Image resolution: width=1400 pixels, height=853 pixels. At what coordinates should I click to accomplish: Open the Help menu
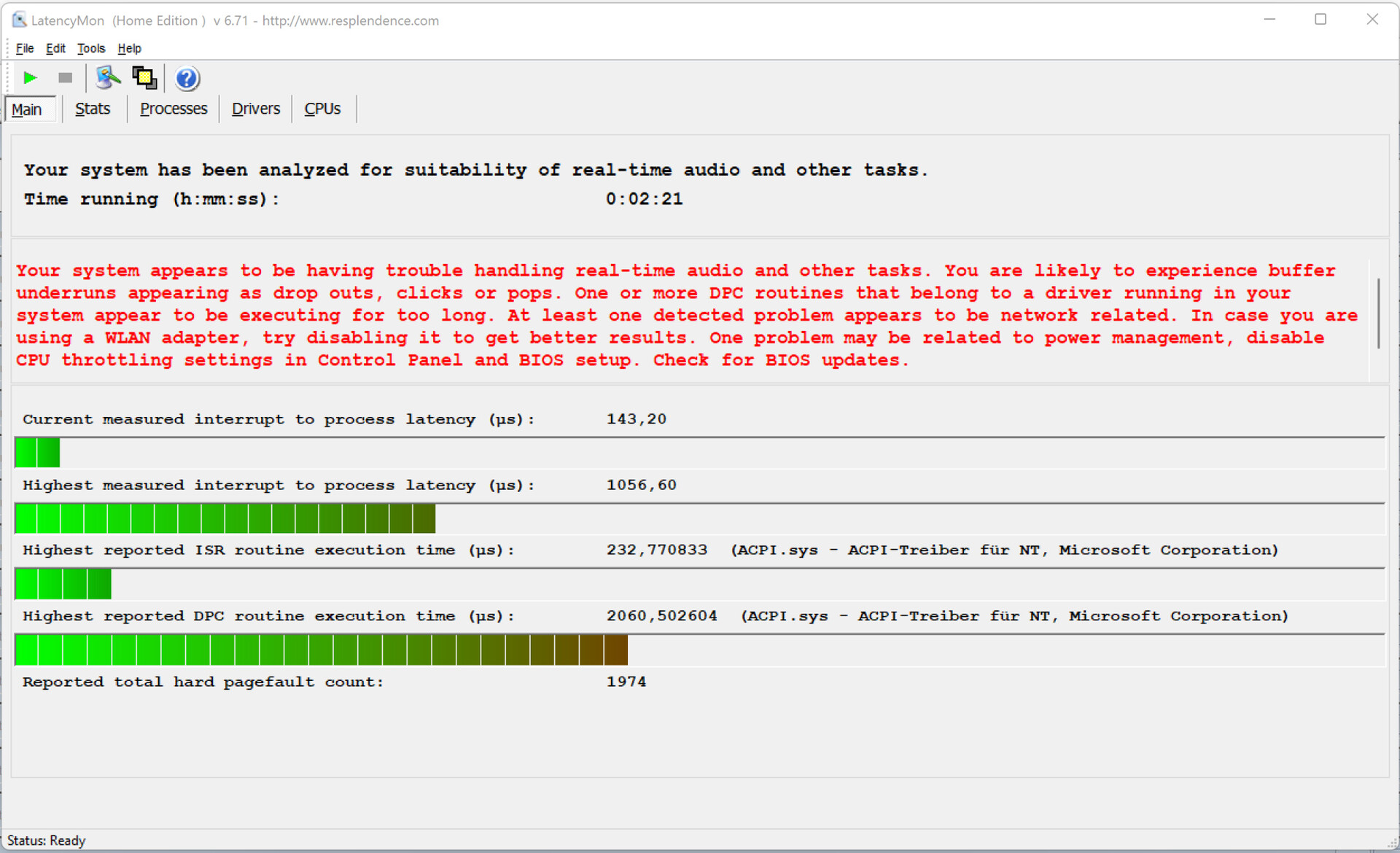[129, 48]
